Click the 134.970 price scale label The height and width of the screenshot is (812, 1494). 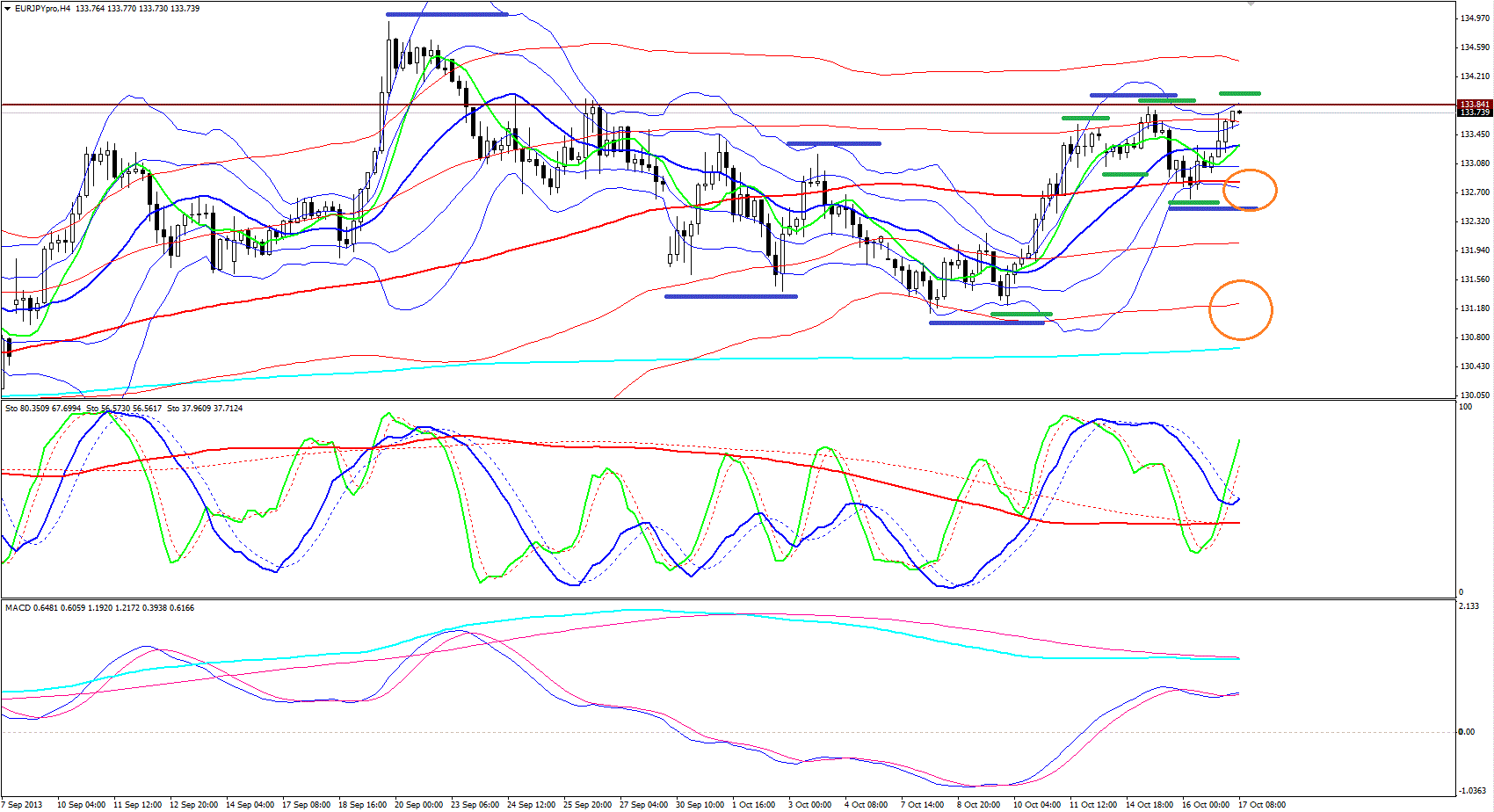1475,18
